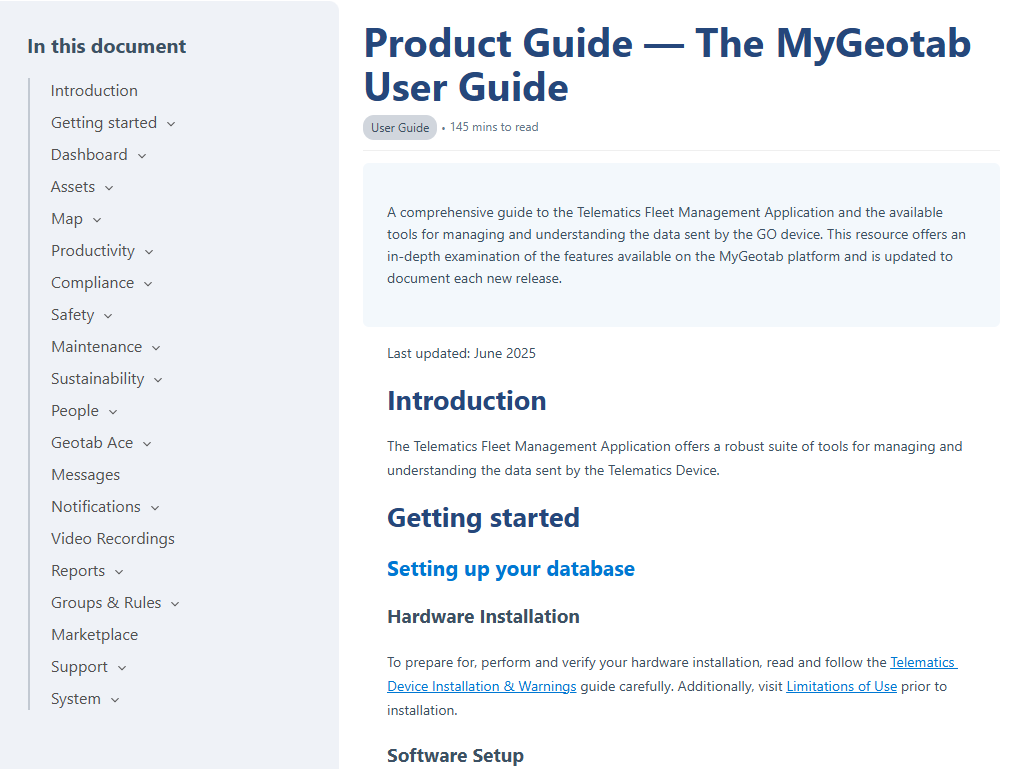The image size is (1030, 769).
Task: Expand the Safety section
Action: point(107,314)
